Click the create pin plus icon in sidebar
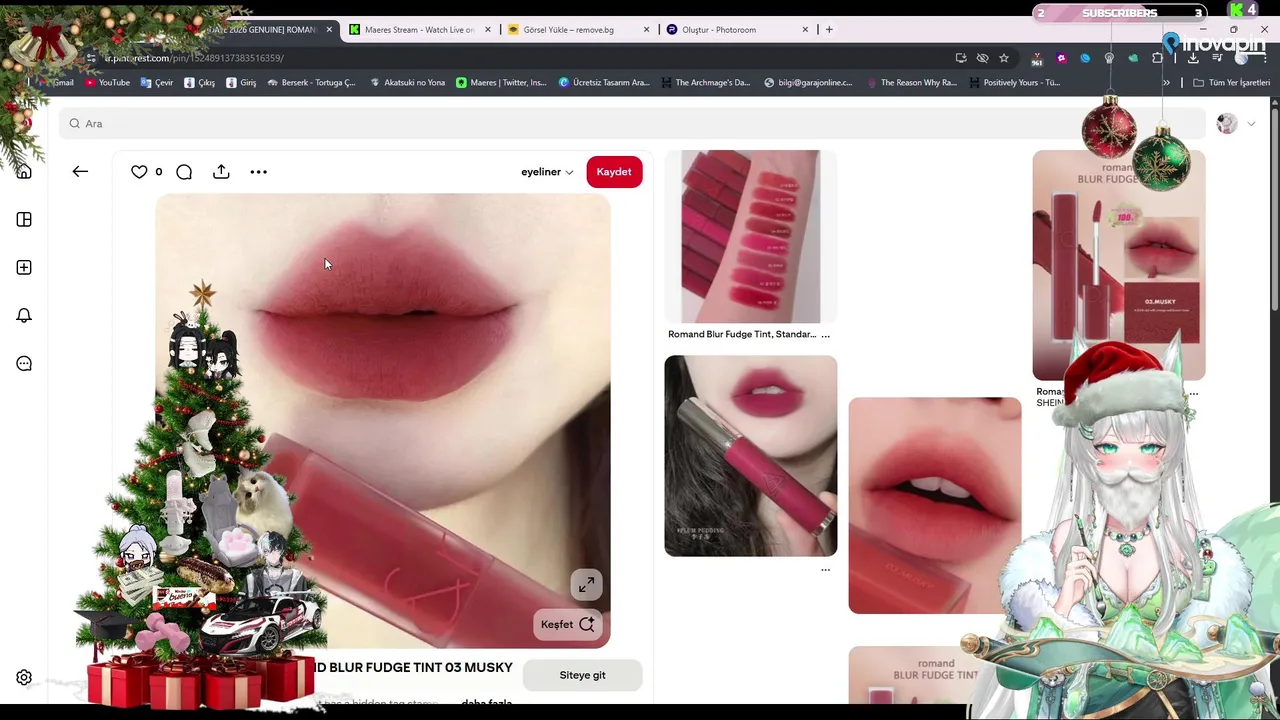The image size is (1280, 720). [24, 268]
